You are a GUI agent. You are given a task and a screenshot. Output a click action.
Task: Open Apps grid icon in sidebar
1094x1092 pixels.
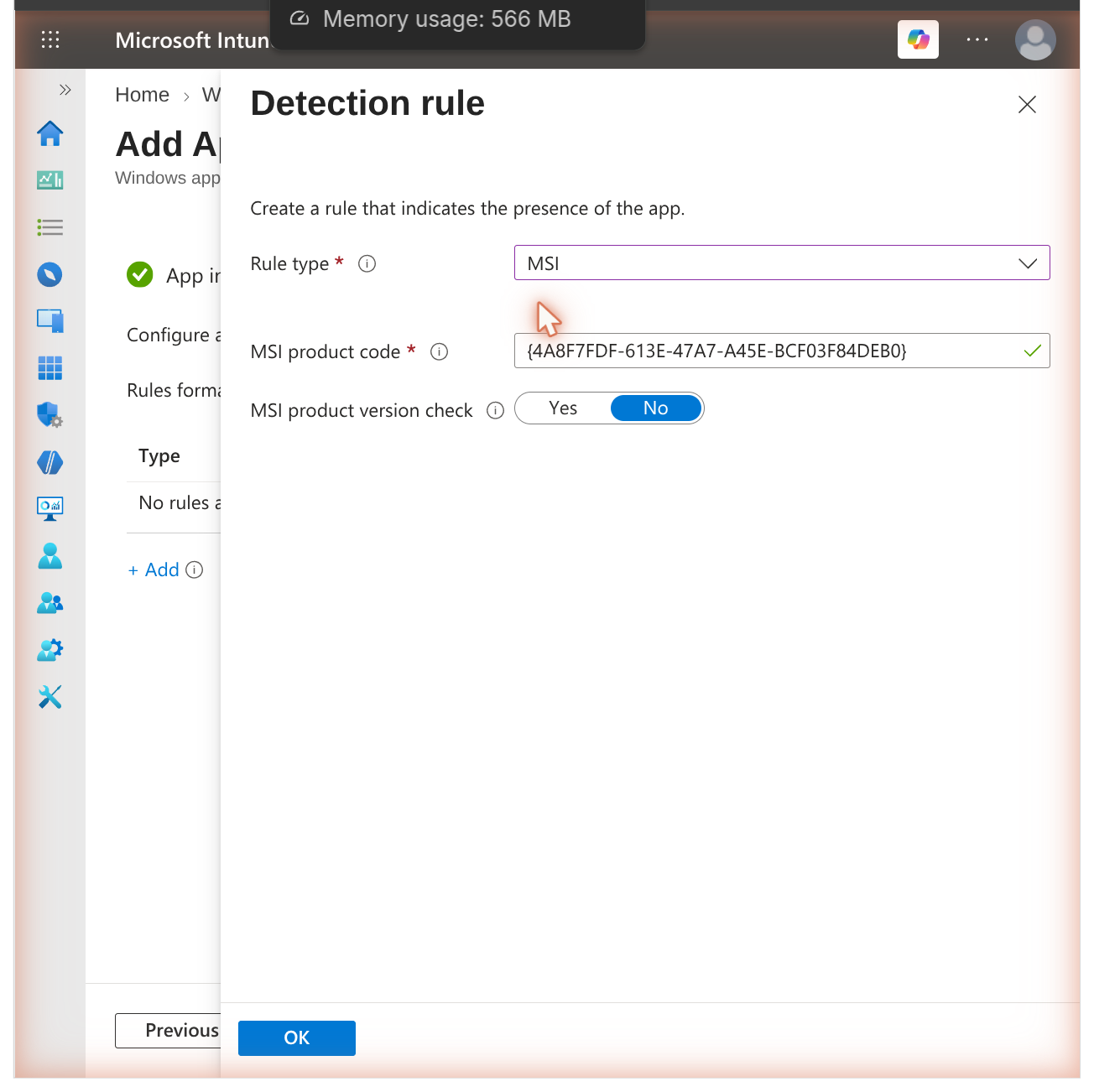coord(50,368)
